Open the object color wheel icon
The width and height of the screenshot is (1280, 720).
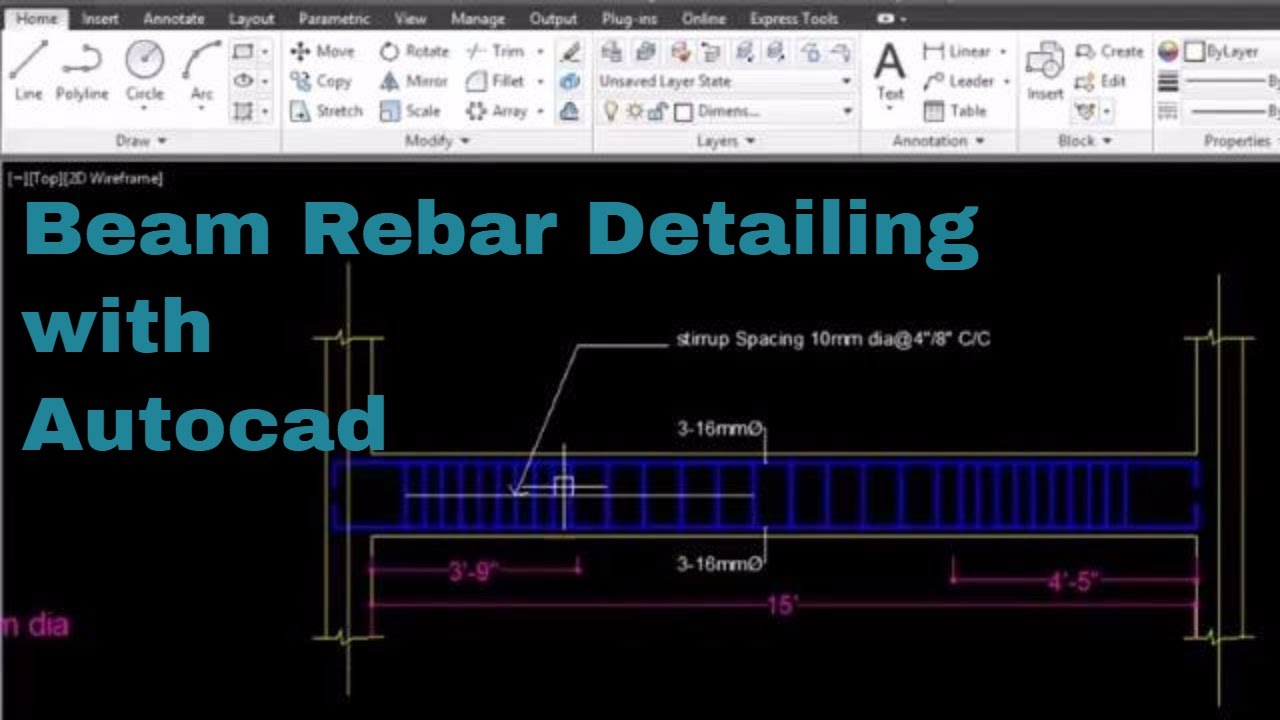click(x=1168, y=51)
